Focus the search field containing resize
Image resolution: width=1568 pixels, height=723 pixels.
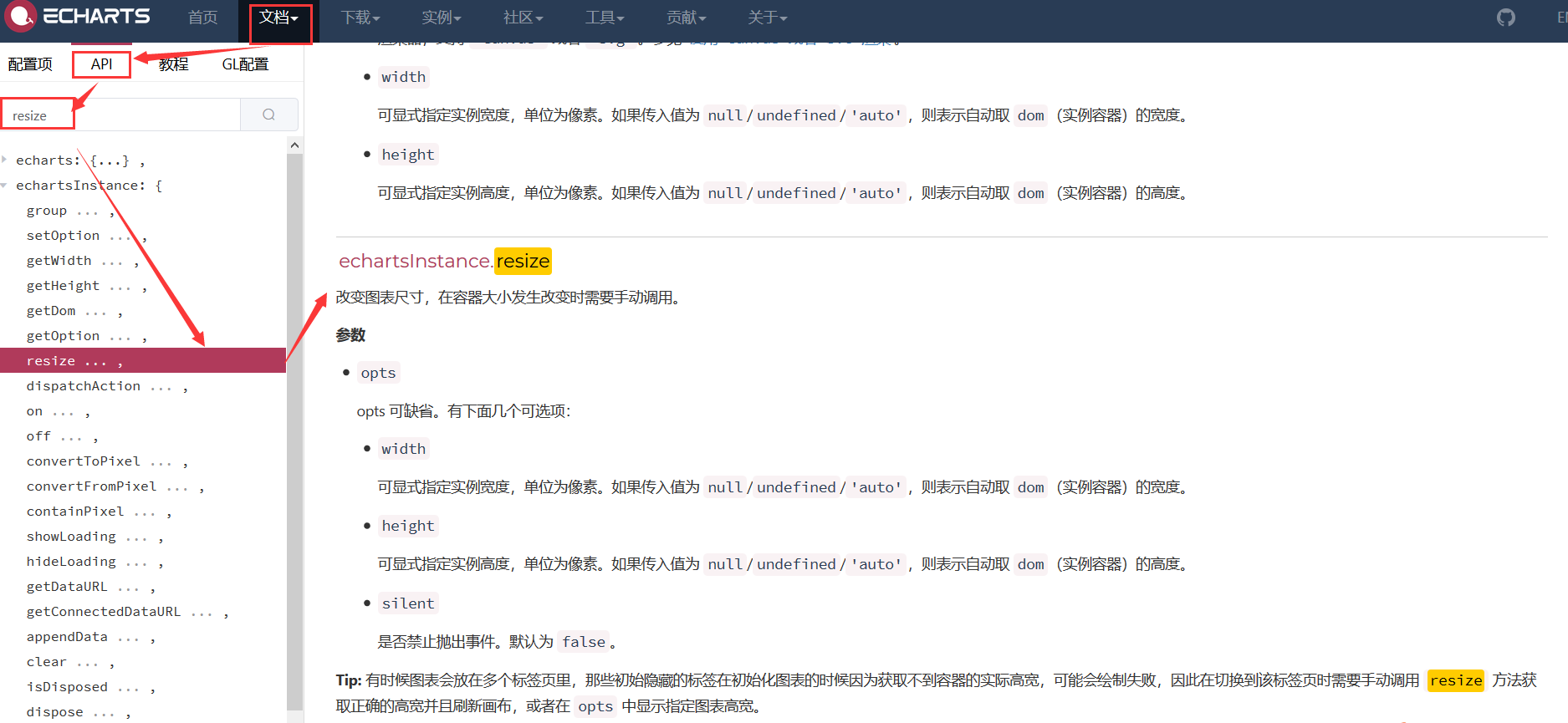pos(121,115)
